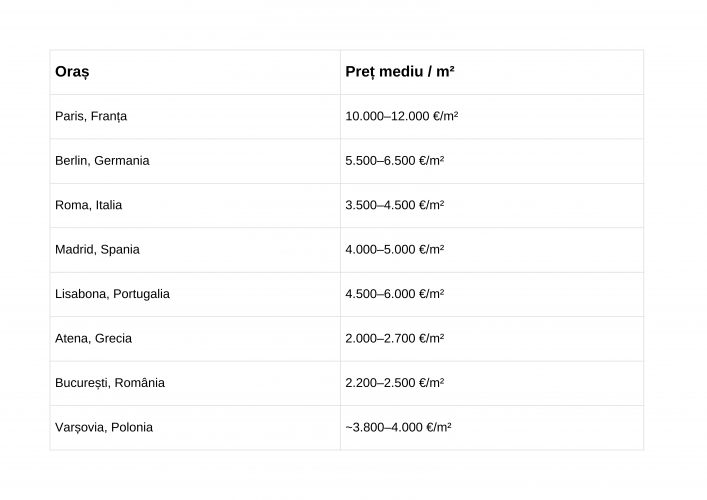
Task: Click the word "Varșovia" in the last row
Action: point(79,427)
